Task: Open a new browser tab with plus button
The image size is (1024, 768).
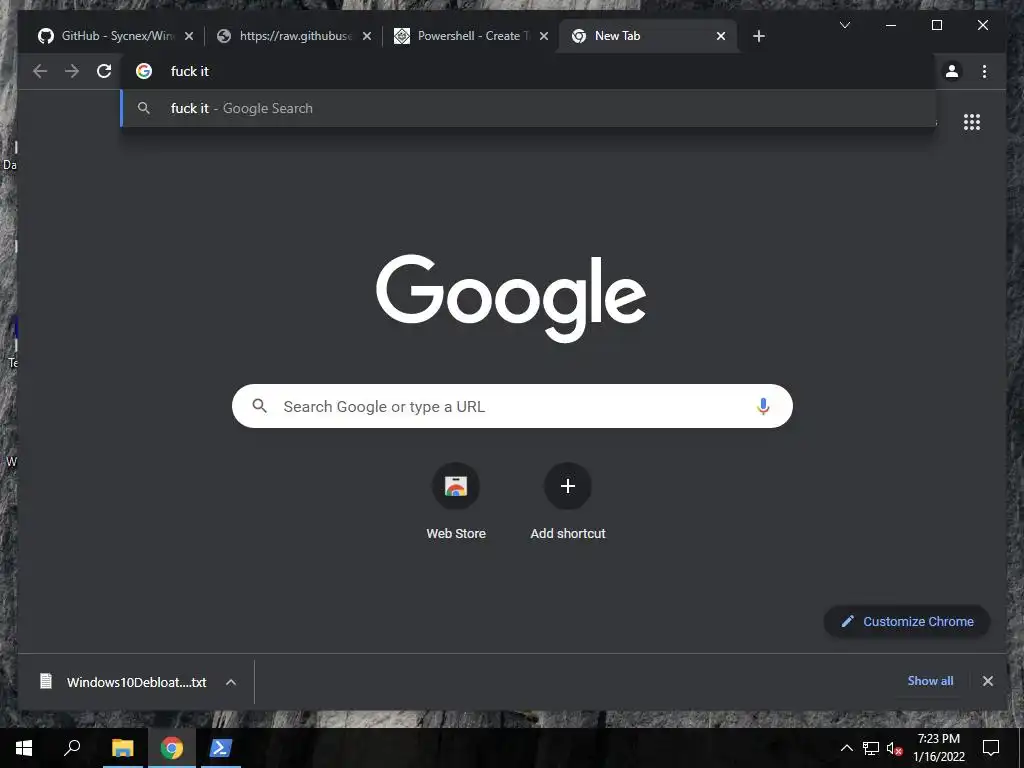Action: point(758,36)
